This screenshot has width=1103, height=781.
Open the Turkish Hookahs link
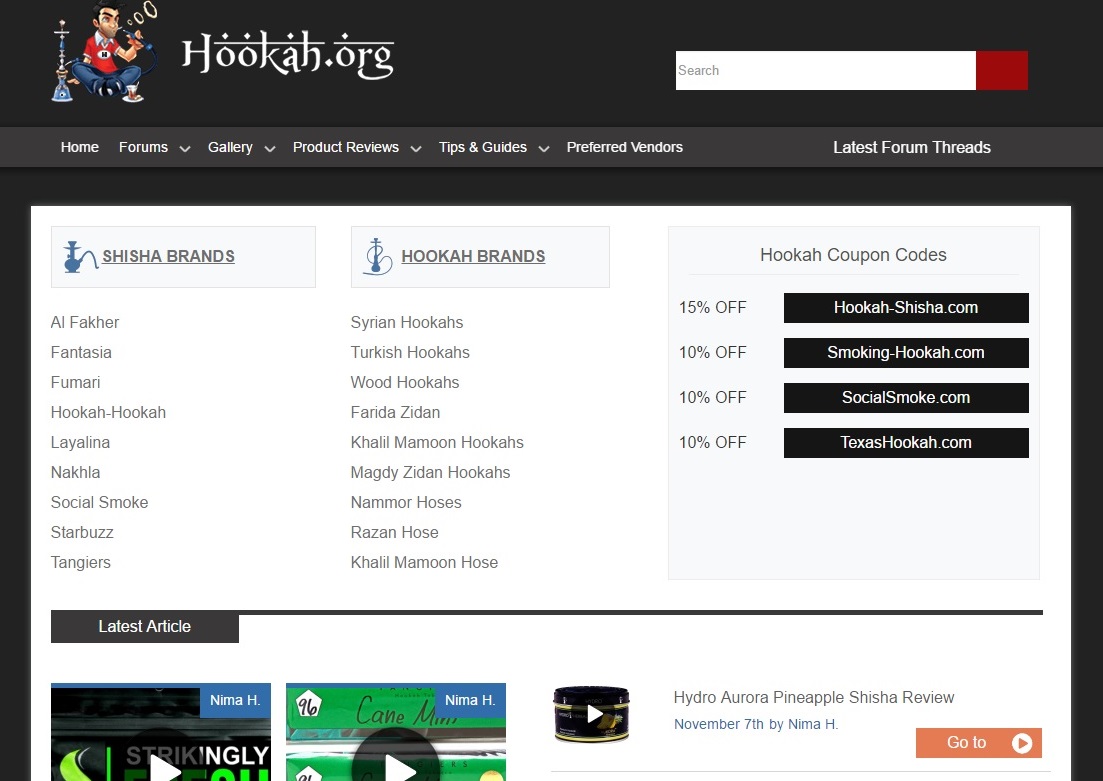[x=410, y=353]
